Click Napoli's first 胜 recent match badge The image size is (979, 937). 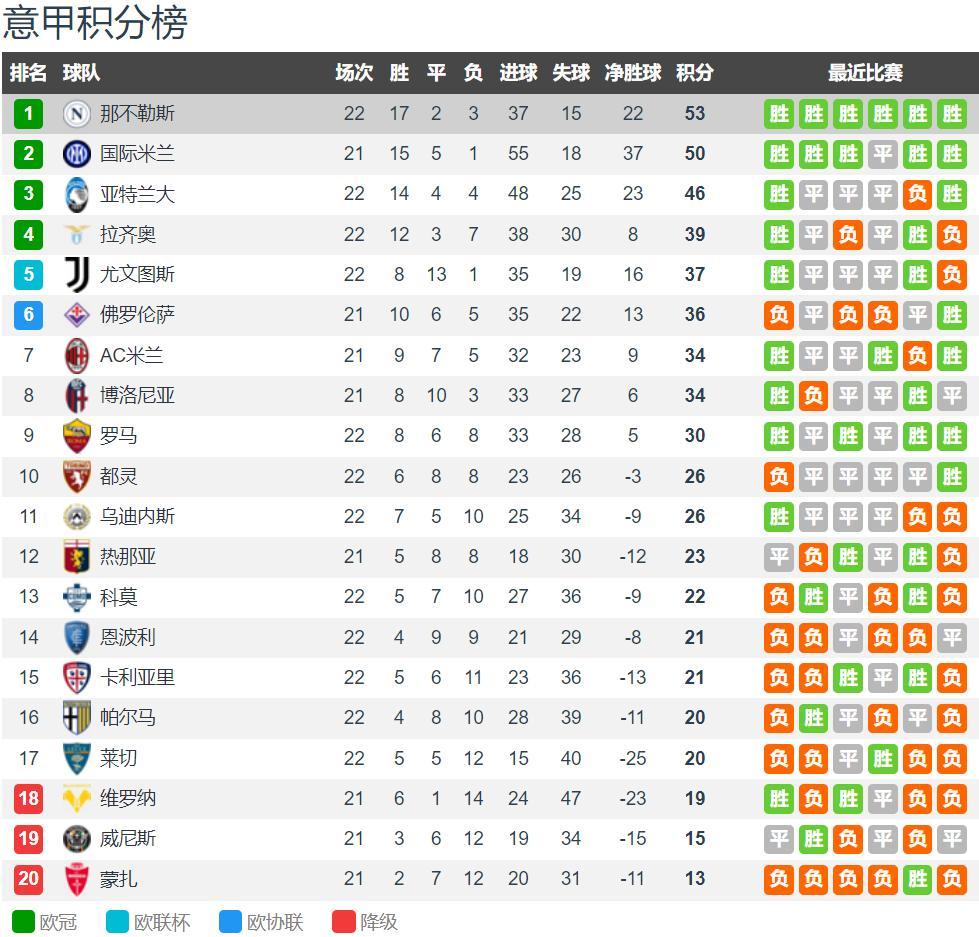pyautogui.click(x=779, y=114)
